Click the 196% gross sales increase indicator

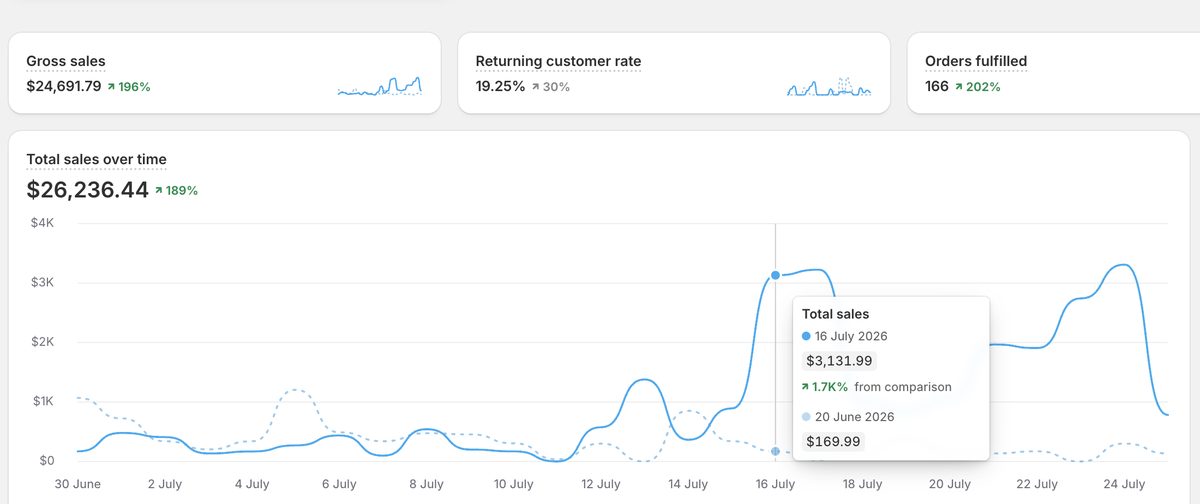pos(129,87)
